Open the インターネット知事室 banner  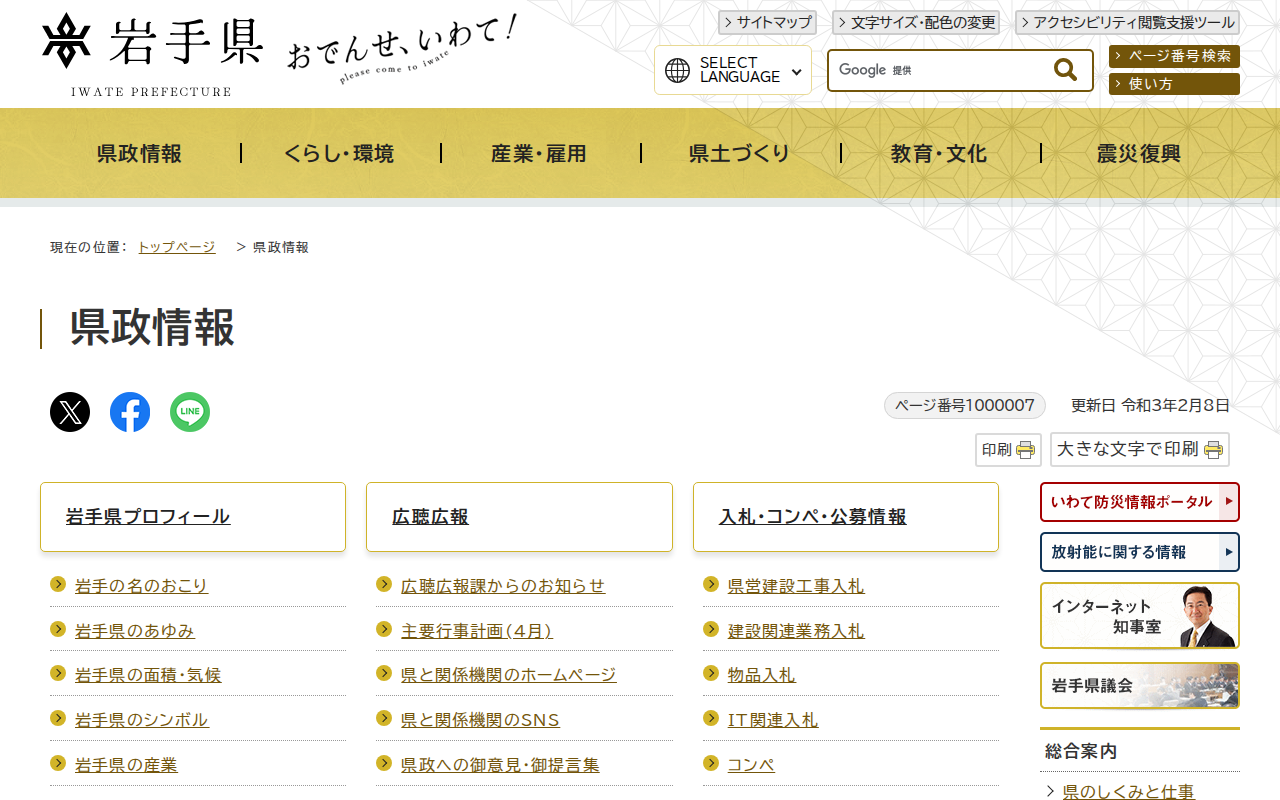coord(1139,616)
